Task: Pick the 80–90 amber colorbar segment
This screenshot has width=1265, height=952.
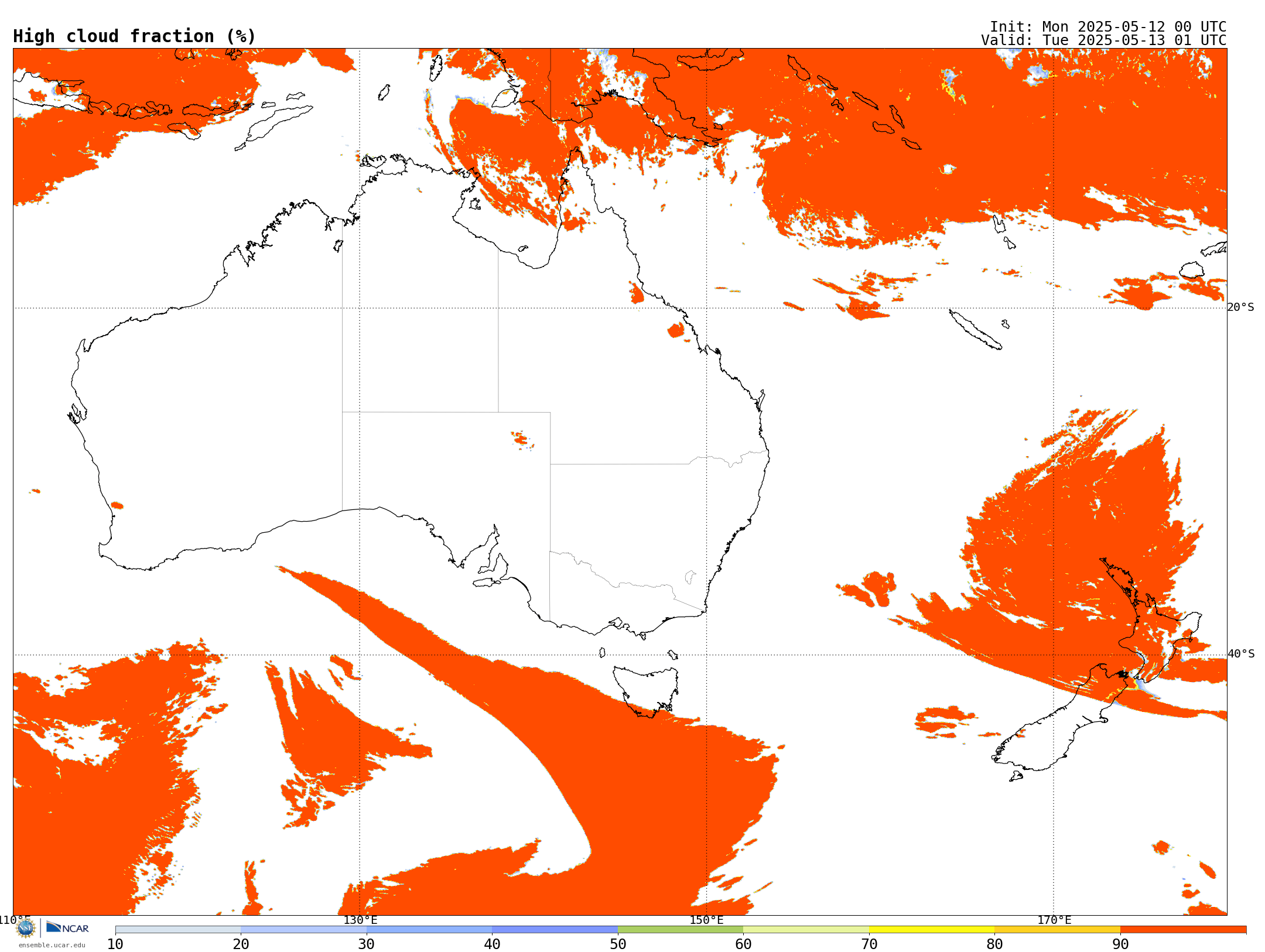Action: point(1057,929)
